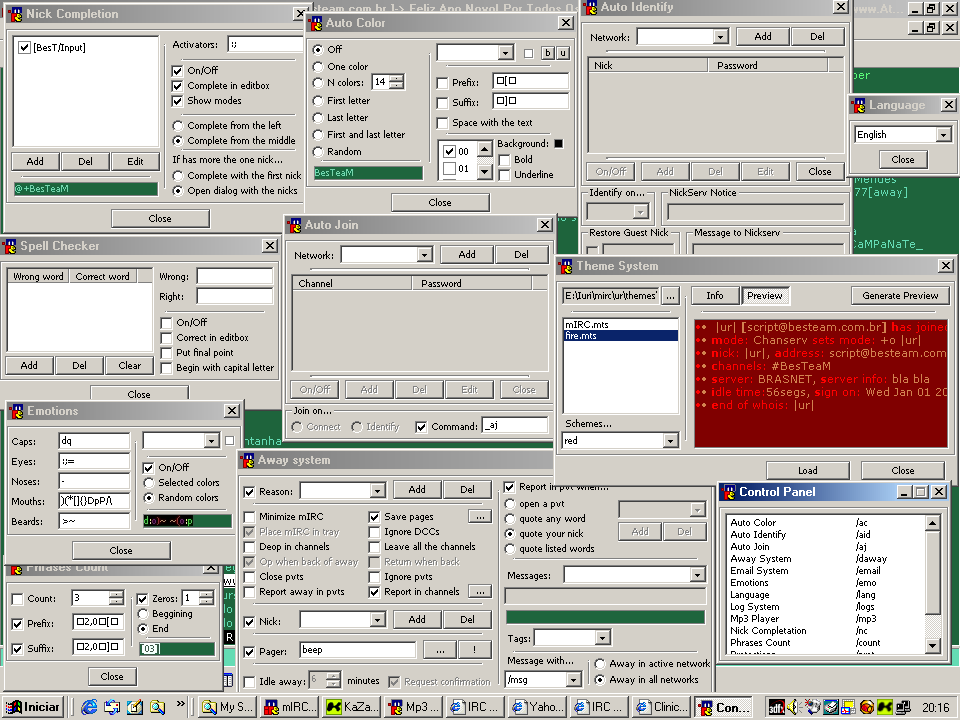Switch to the mIRC taskbar button
Viewport: 960px width, 720px height.
[288, 707]
